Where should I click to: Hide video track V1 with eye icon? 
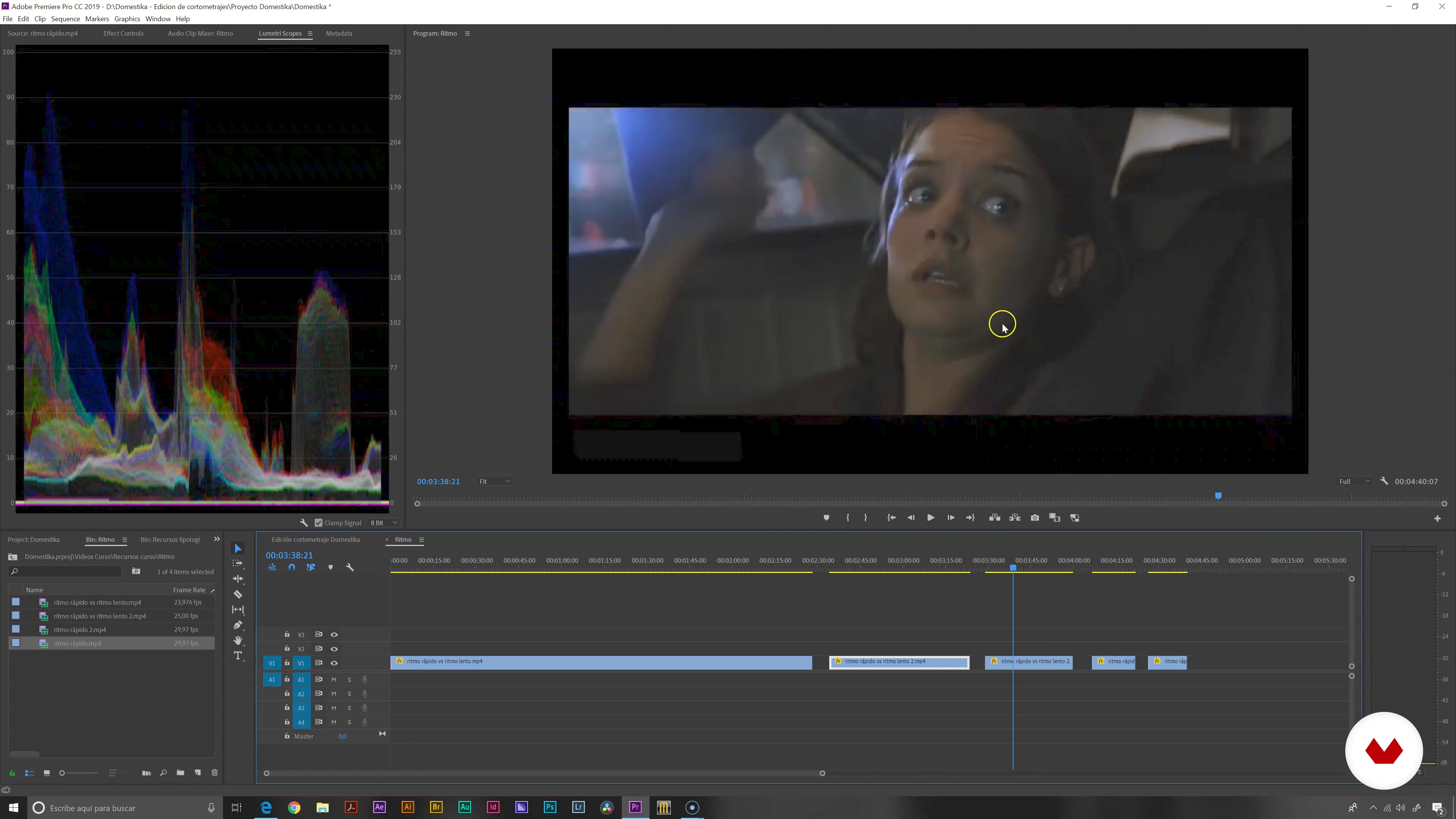pyautogui.click(x=334, y=663)
